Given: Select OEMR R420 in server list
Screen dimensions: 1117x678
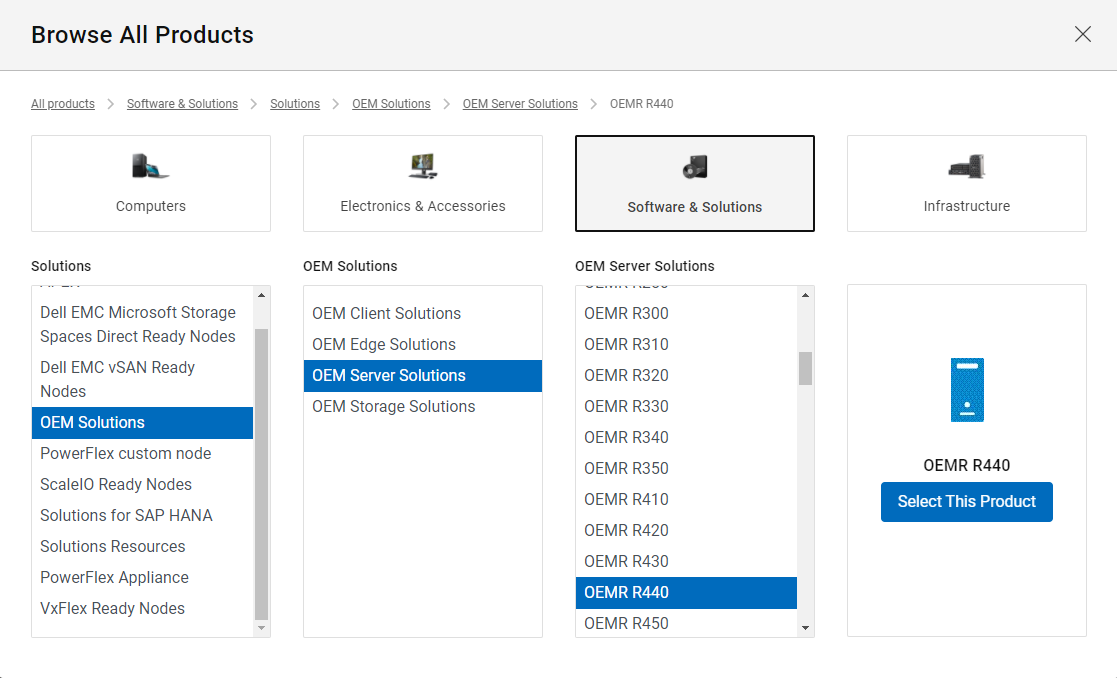Looking at the screenshot, I should 686,531.
